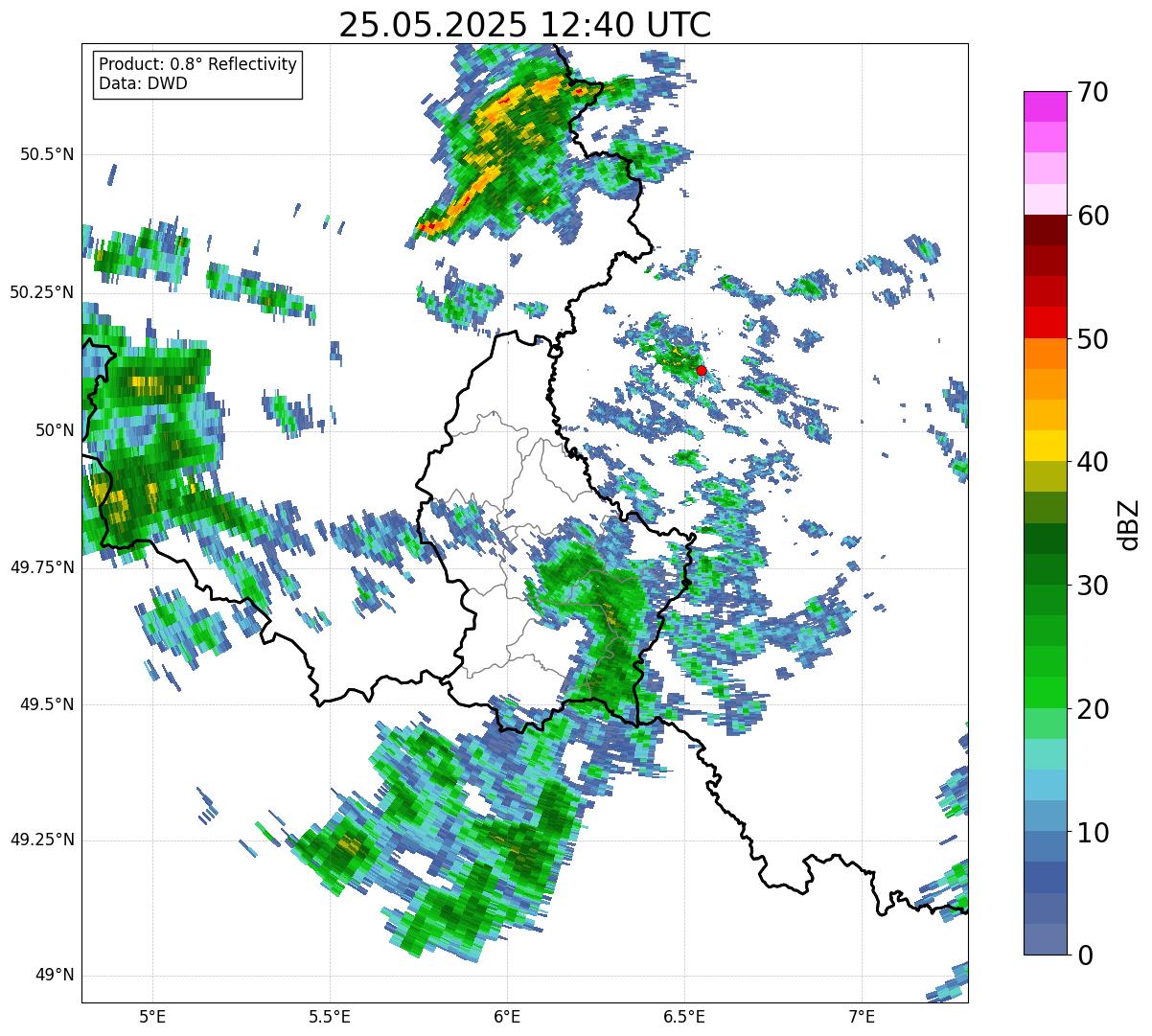The image size is (1152, 1036).
Task: Click the 6.5°E longitude label
Action: click(684, 1017)
